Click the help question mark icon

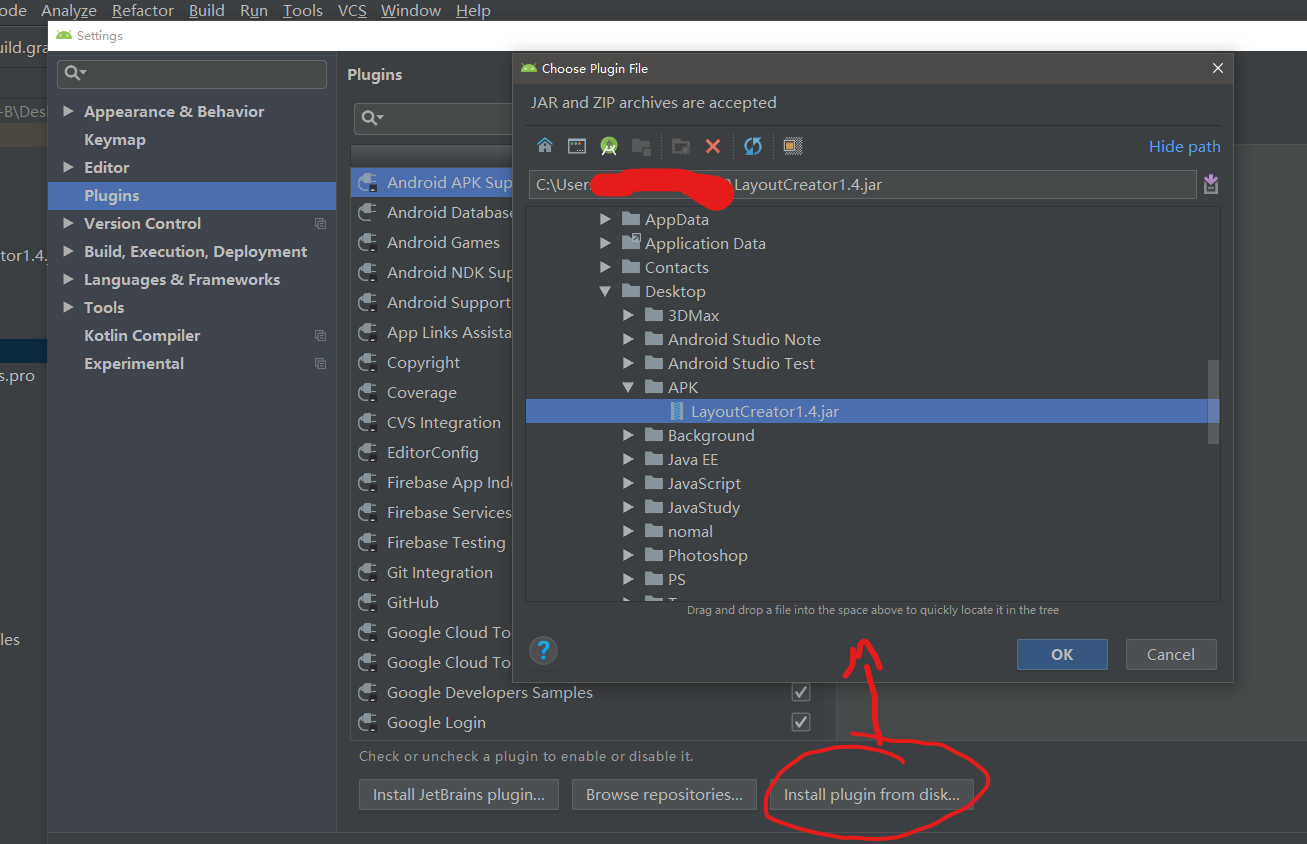coord(543,649)
